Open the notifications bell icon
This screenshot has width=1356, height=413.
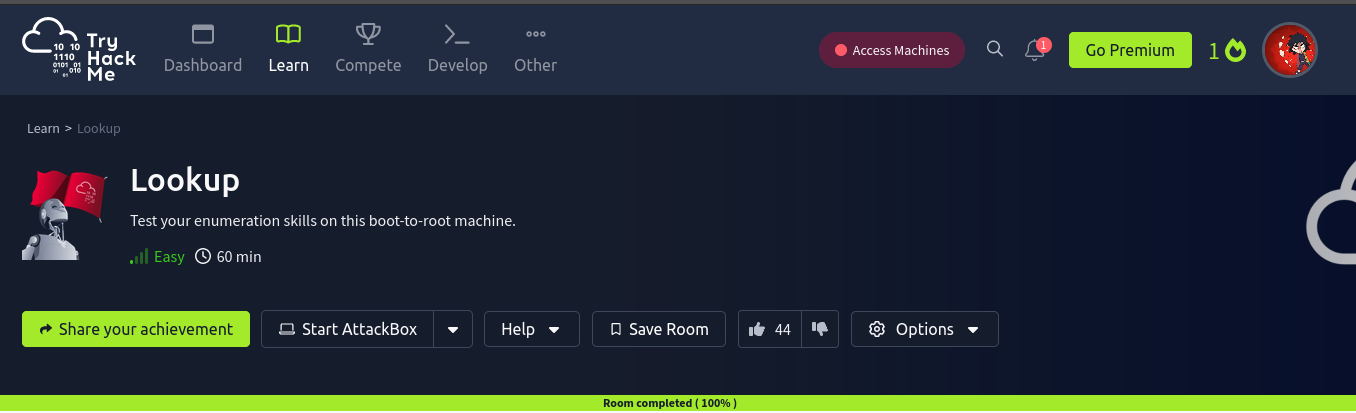(1035, 50)
